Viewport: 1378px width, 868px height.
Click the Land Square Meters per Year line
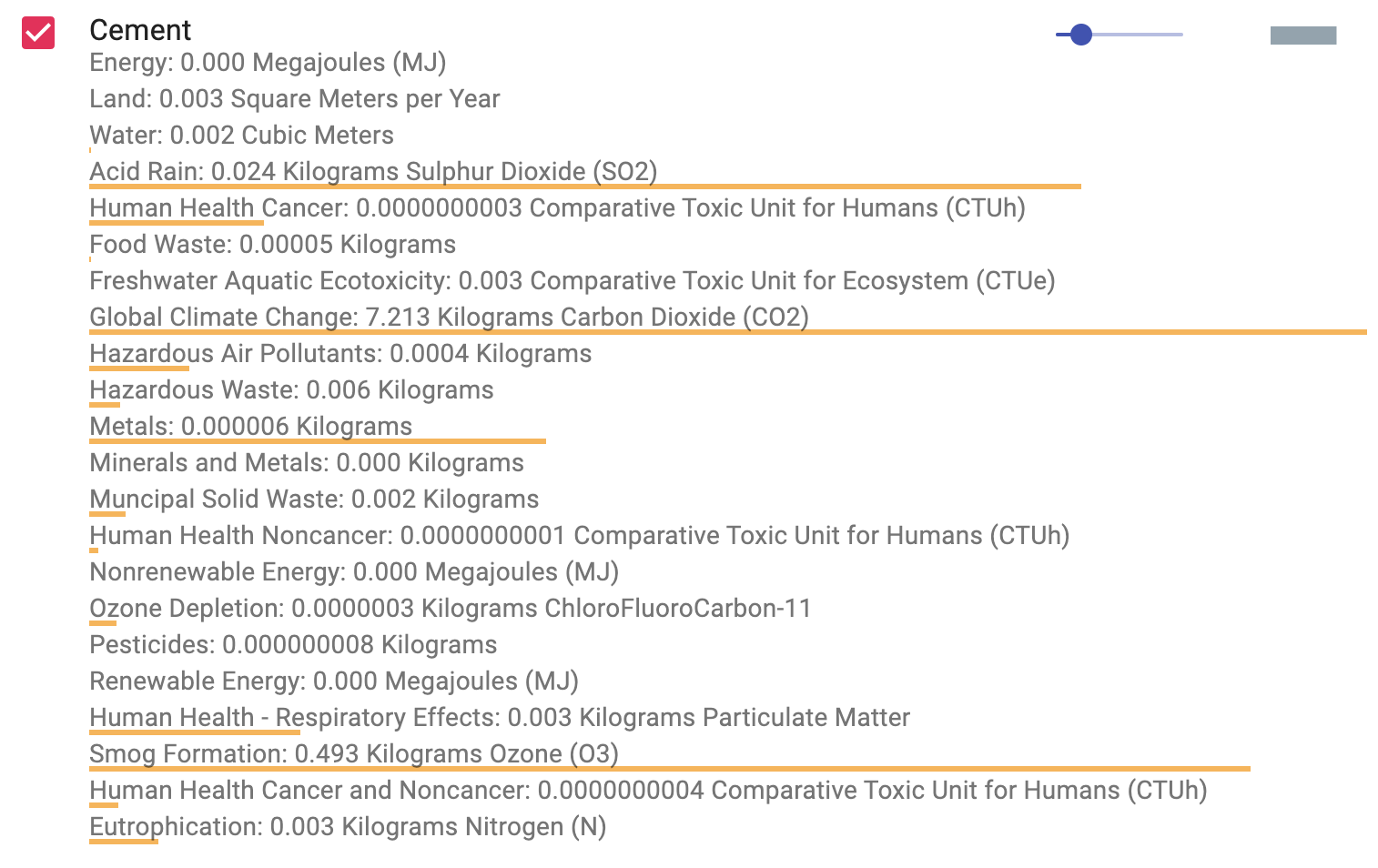(x=294, y=99)
